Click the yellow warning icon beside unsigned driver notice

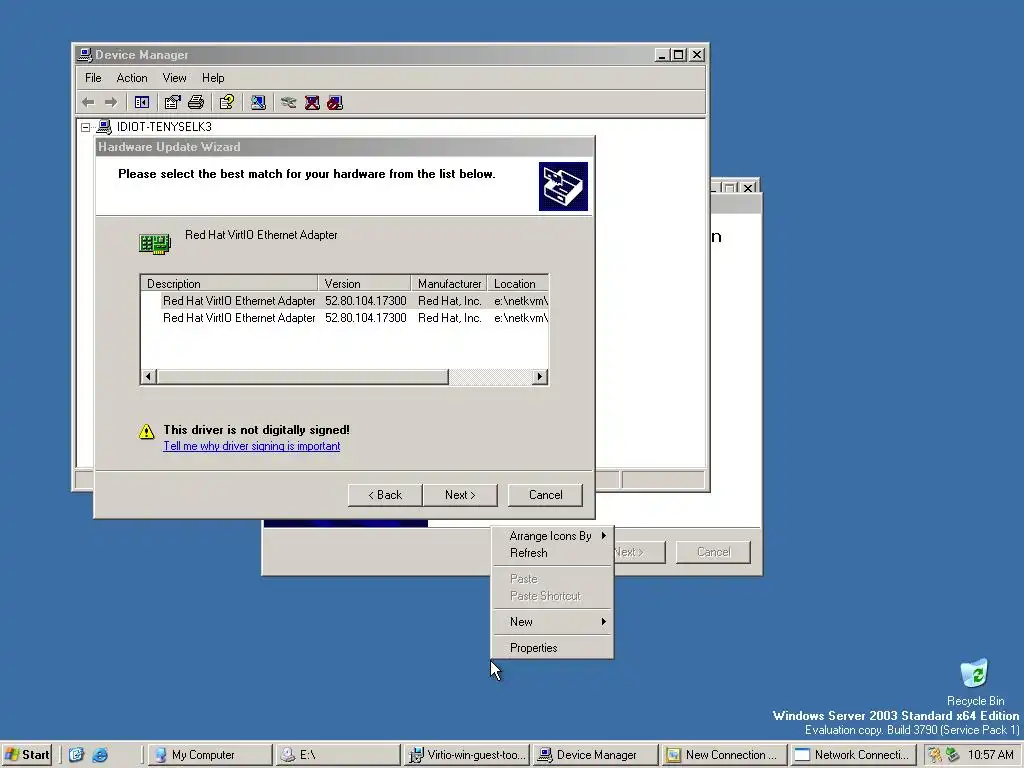pyautogui.click(x=146, y=431)
